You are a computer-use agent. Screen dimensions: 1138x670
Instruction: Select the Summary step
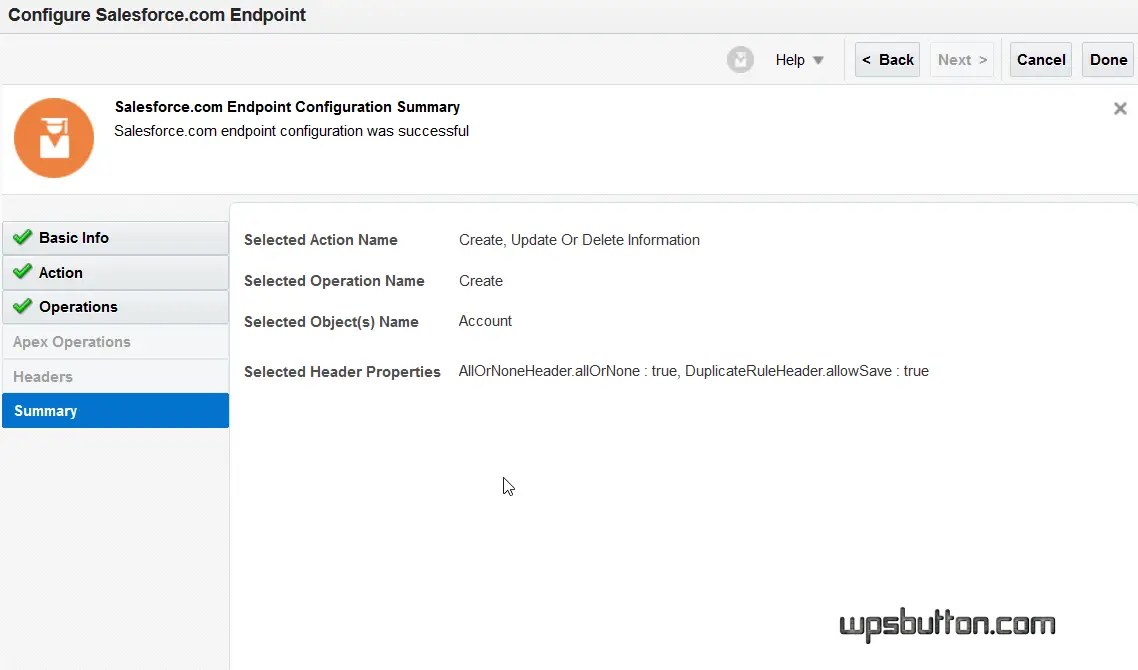coord(115,411)
